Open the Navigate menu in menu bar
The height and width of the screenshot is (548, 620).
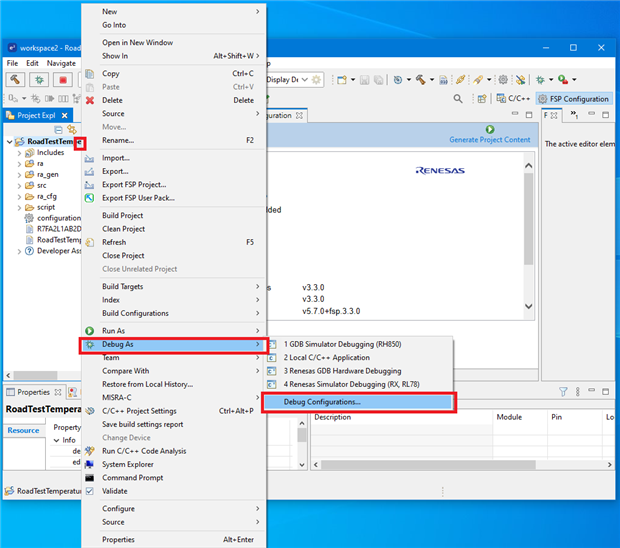tap(61, 63)
